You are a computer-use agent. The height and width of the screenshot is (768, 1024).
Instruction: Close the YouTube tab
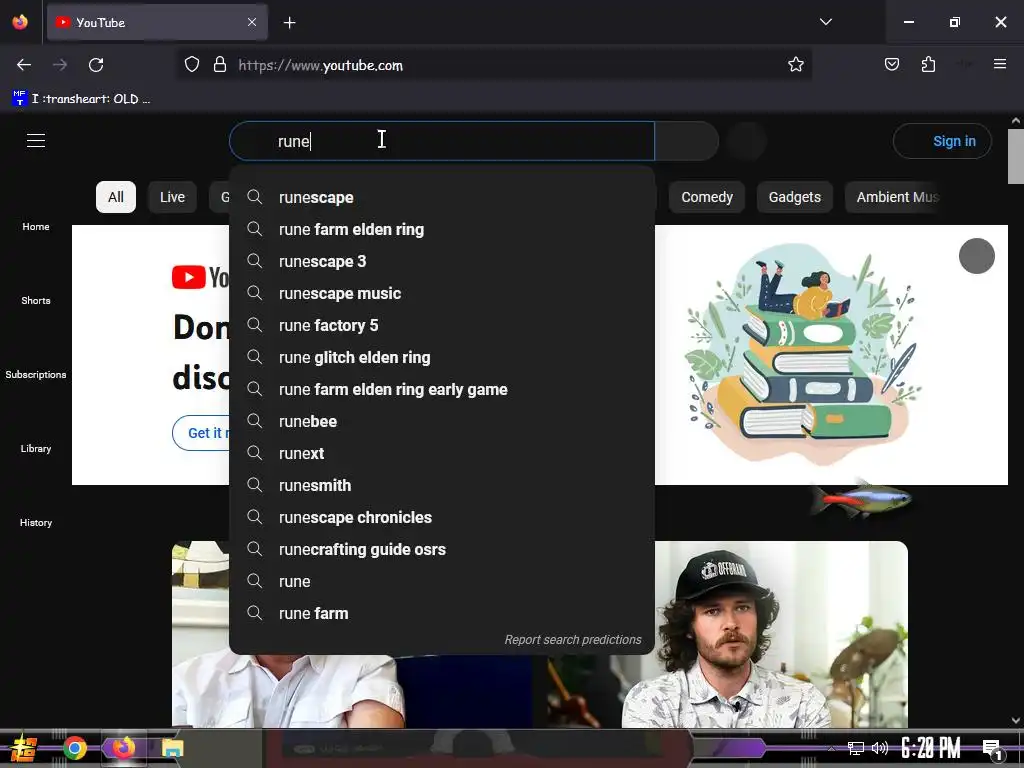click(252, 22)
